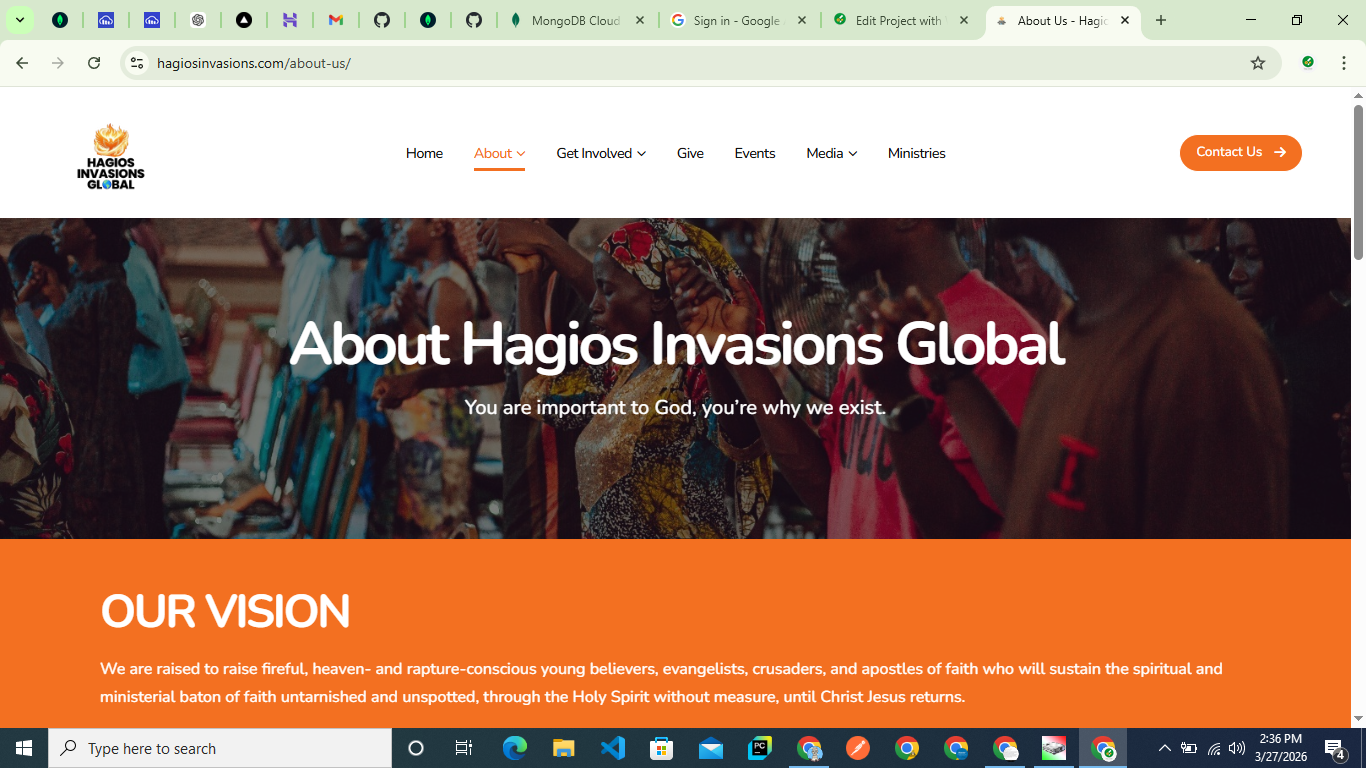This screenshot has height=768, width=1366.
Task: Switch to the ChatGPT pinned tab
Action: coord(198,20)
